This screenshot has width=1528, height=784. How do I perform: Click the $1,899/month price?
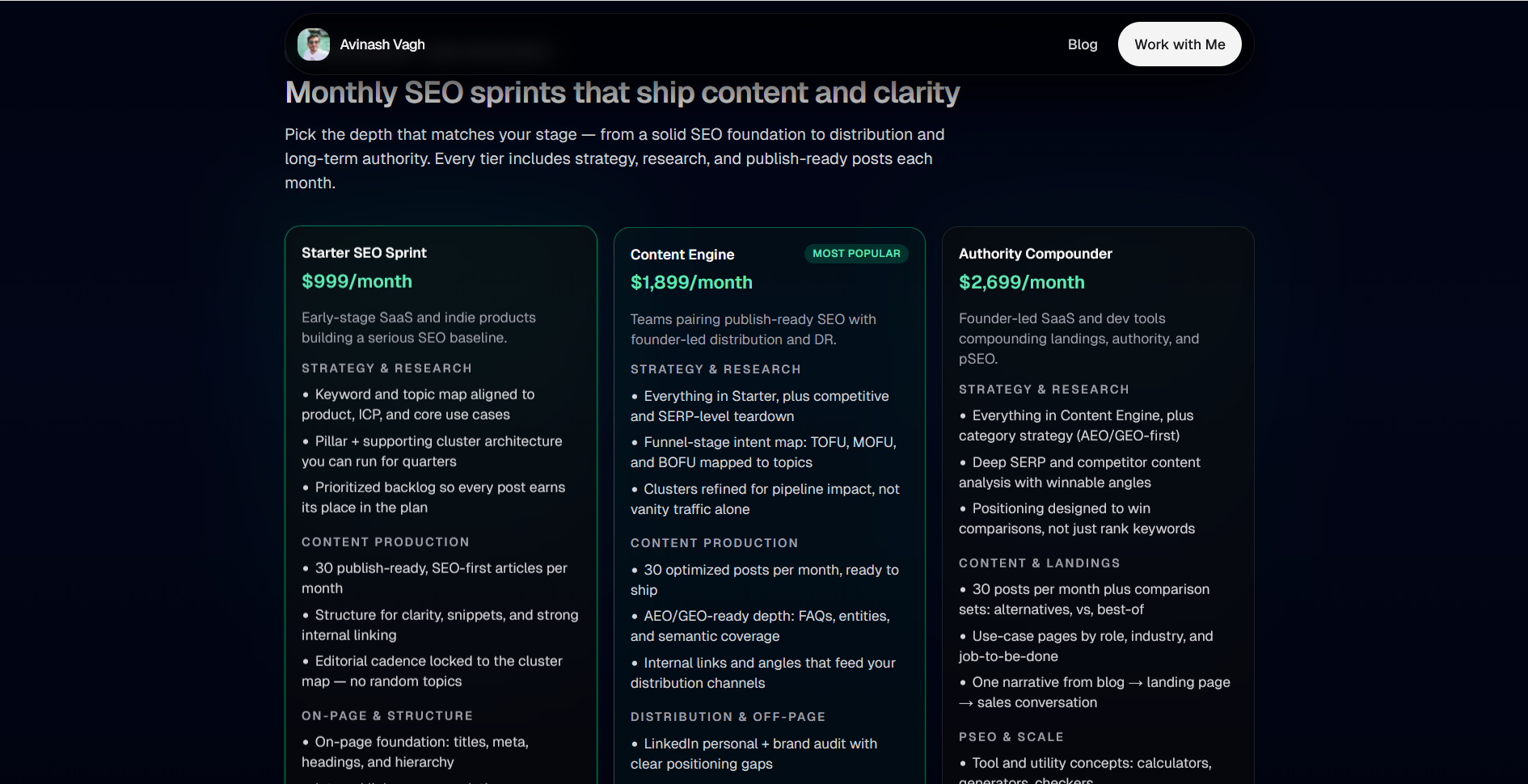[x=690, y=283]
